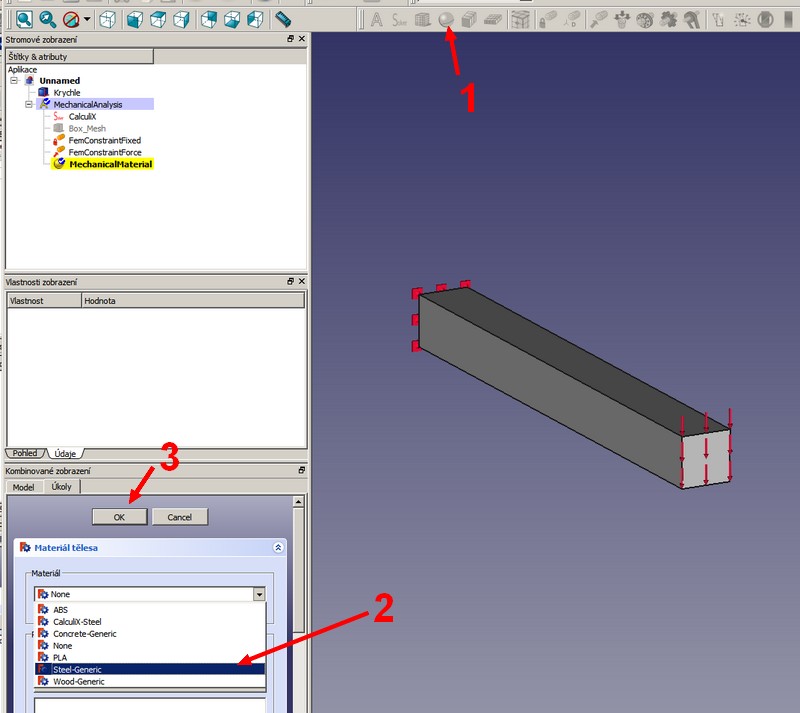The width and height of the screenshot is (800, 713).
Task: Switch to the Model tab
Action: [23, 487]
